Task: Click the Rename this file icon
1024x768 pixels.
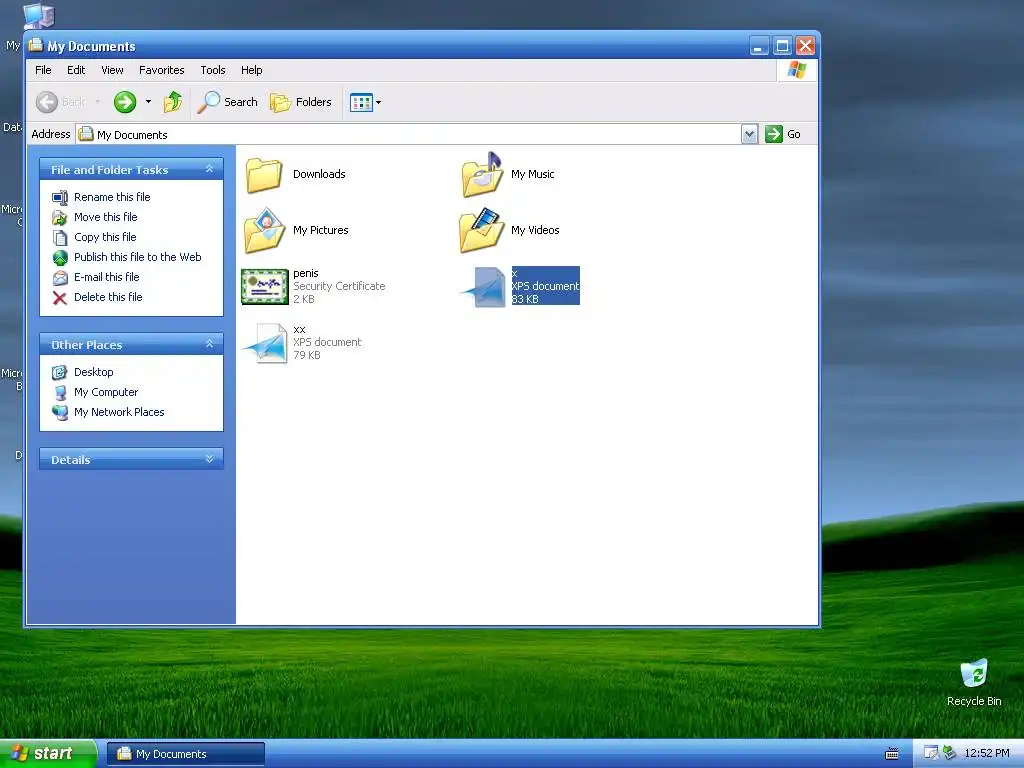Action: (60, 197)
